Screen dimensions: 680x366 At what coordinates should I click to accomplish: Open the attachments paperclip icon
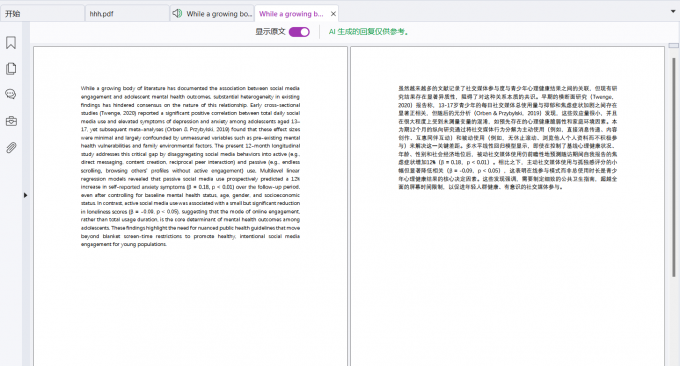[11, 148]
